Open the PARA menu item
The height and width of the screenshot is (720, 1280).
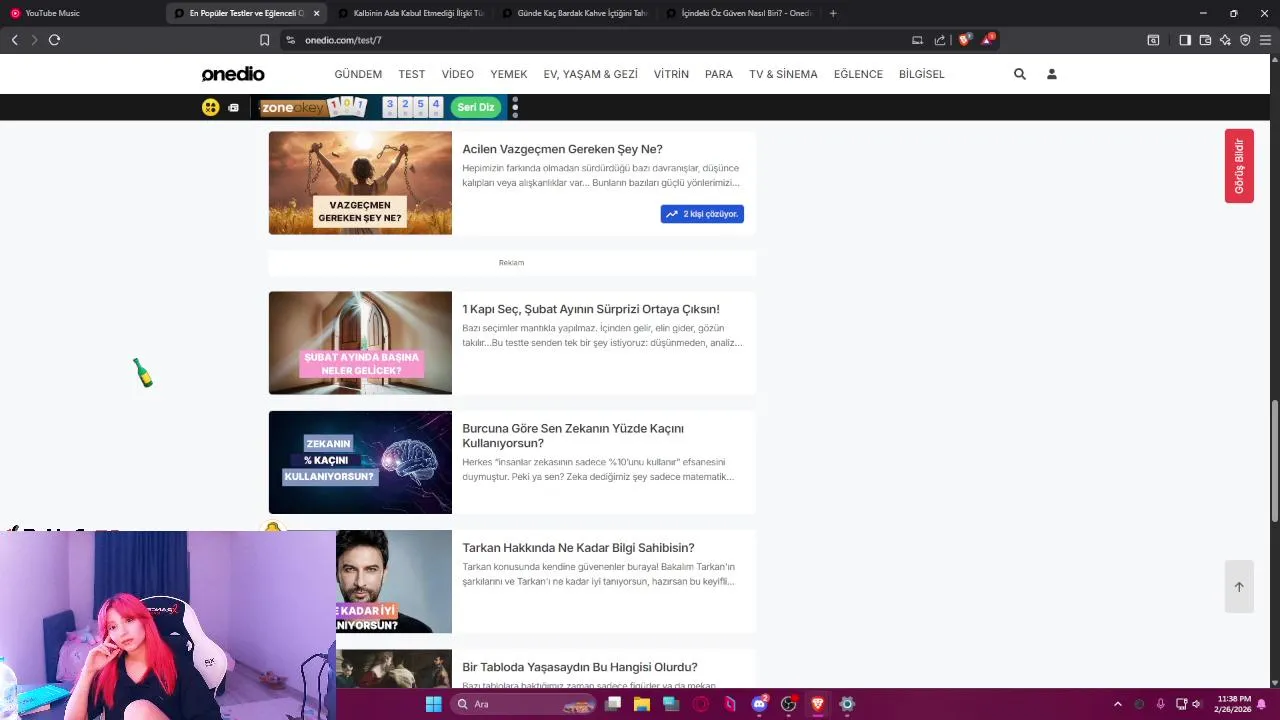(719, 74)
